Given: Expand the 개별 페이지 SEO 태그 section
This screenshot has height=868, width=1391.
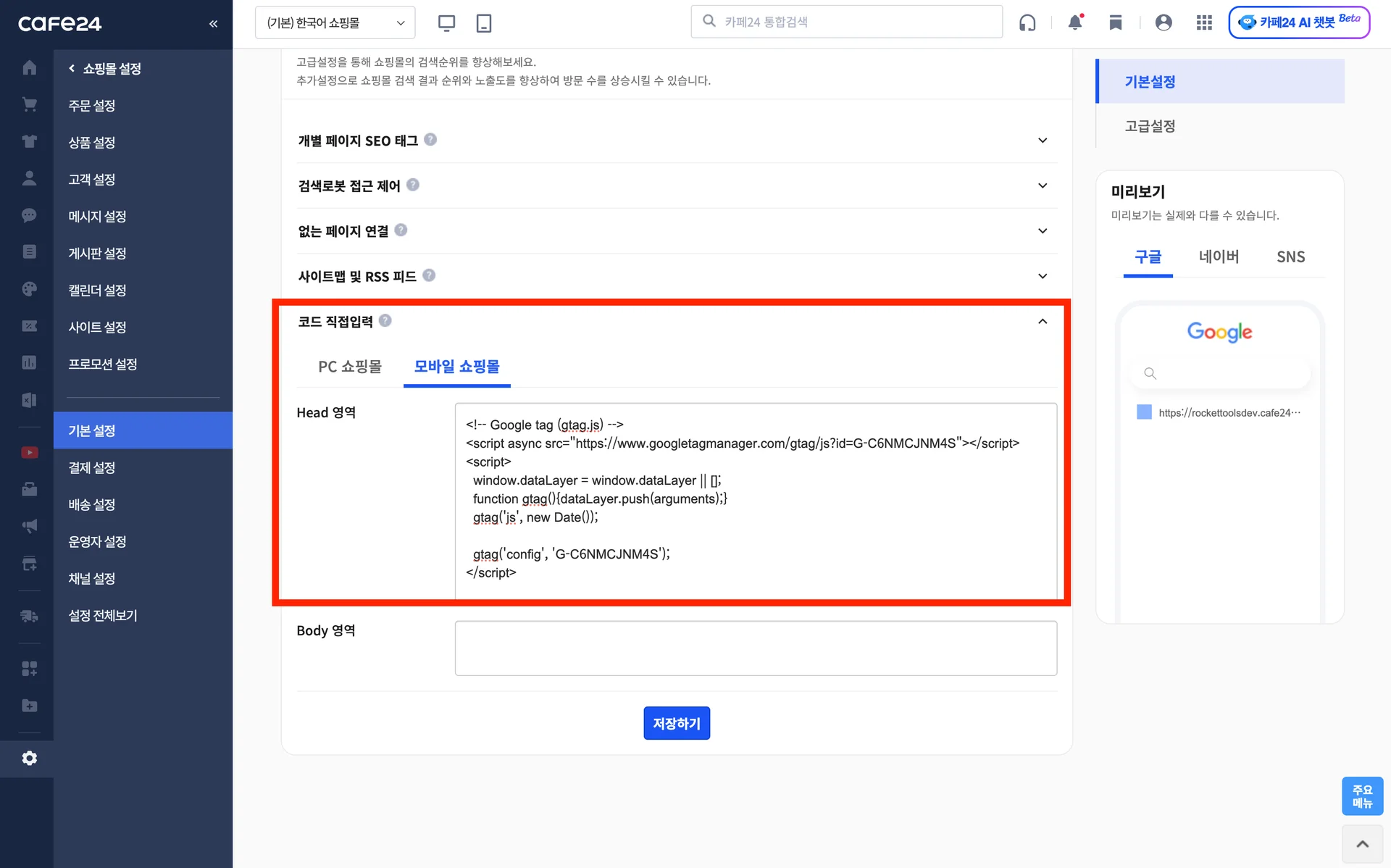Looking at the screenshot, I should 1043,140.
